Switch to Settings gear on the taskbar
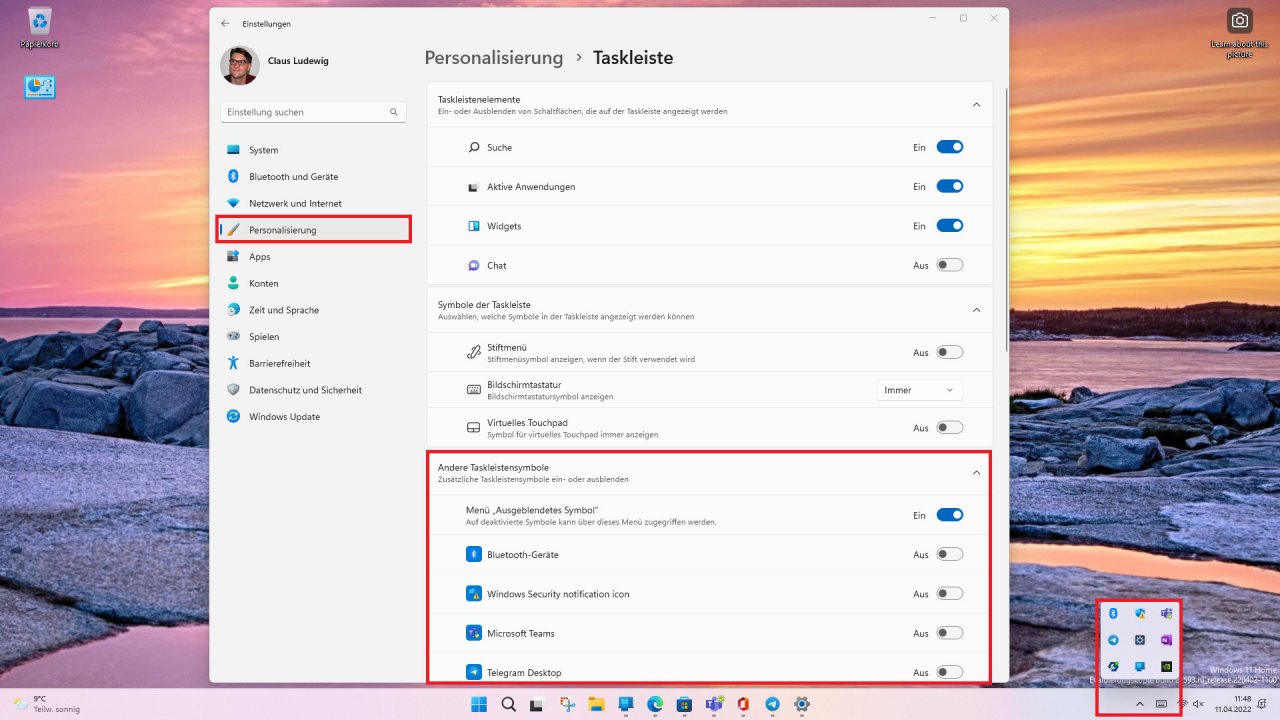The image size is (1280, 720). [802, 704]
